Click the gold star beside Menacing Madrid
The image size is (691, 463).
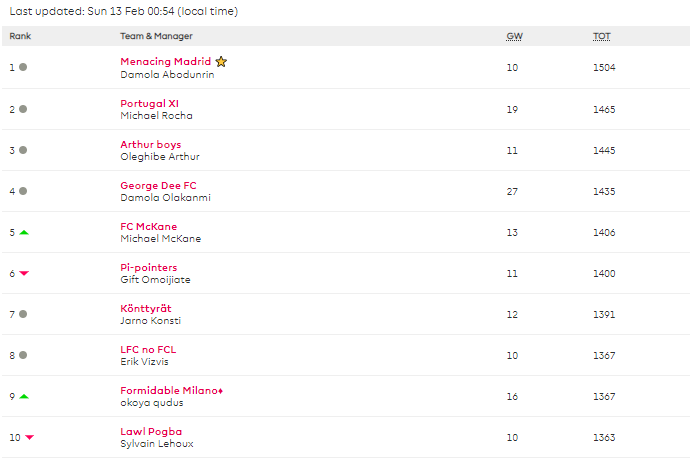(221, 62)
